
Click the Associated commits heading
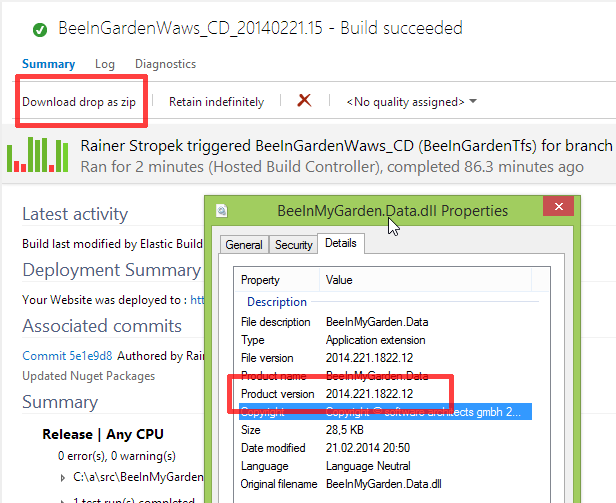pyautogui.click(x=102, y=326)
